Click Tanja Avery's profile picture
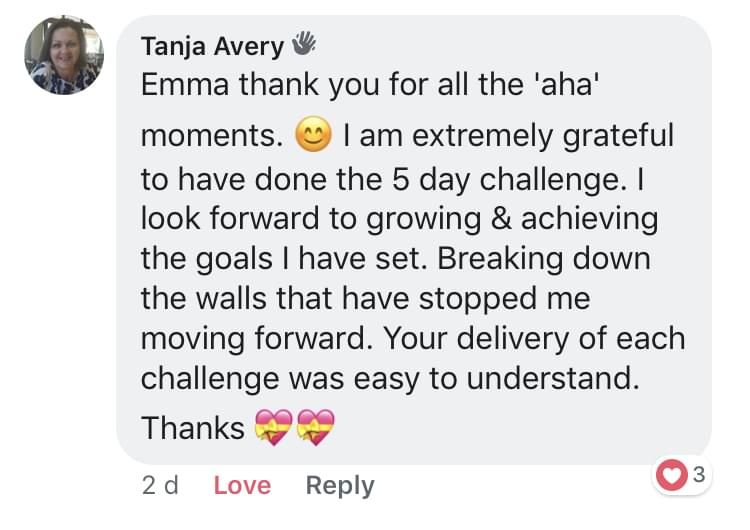The width and height of the screenshot is (750, 530). [62, 57]
